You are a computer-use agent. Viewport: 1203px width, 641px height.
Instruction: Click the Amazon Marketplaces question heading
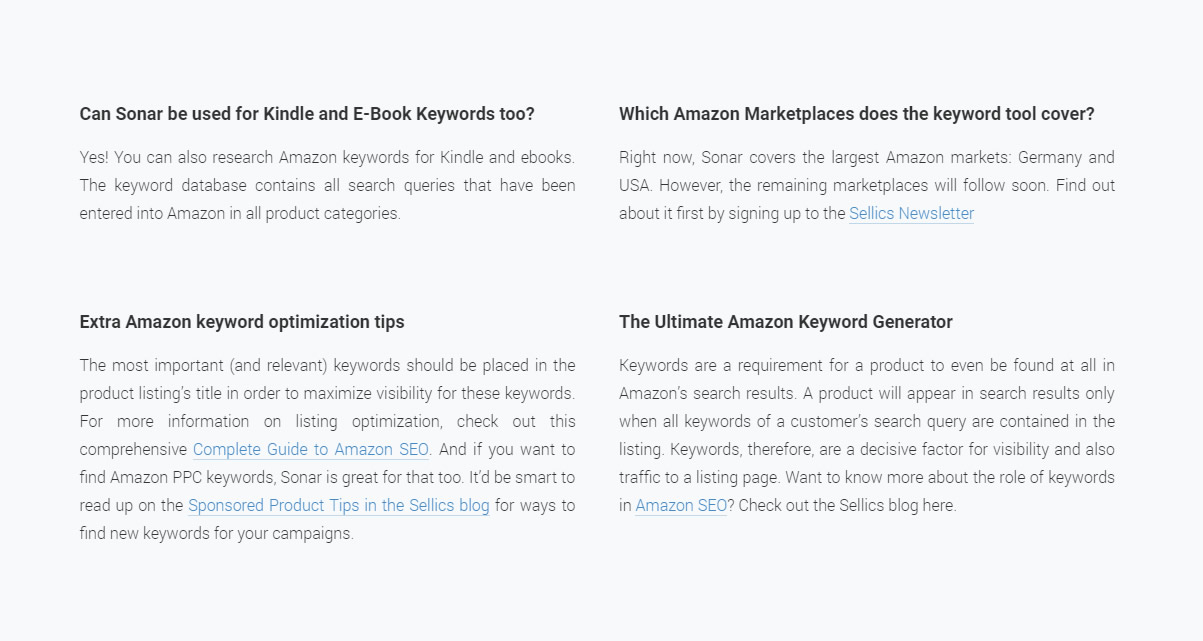coord(857,114)
